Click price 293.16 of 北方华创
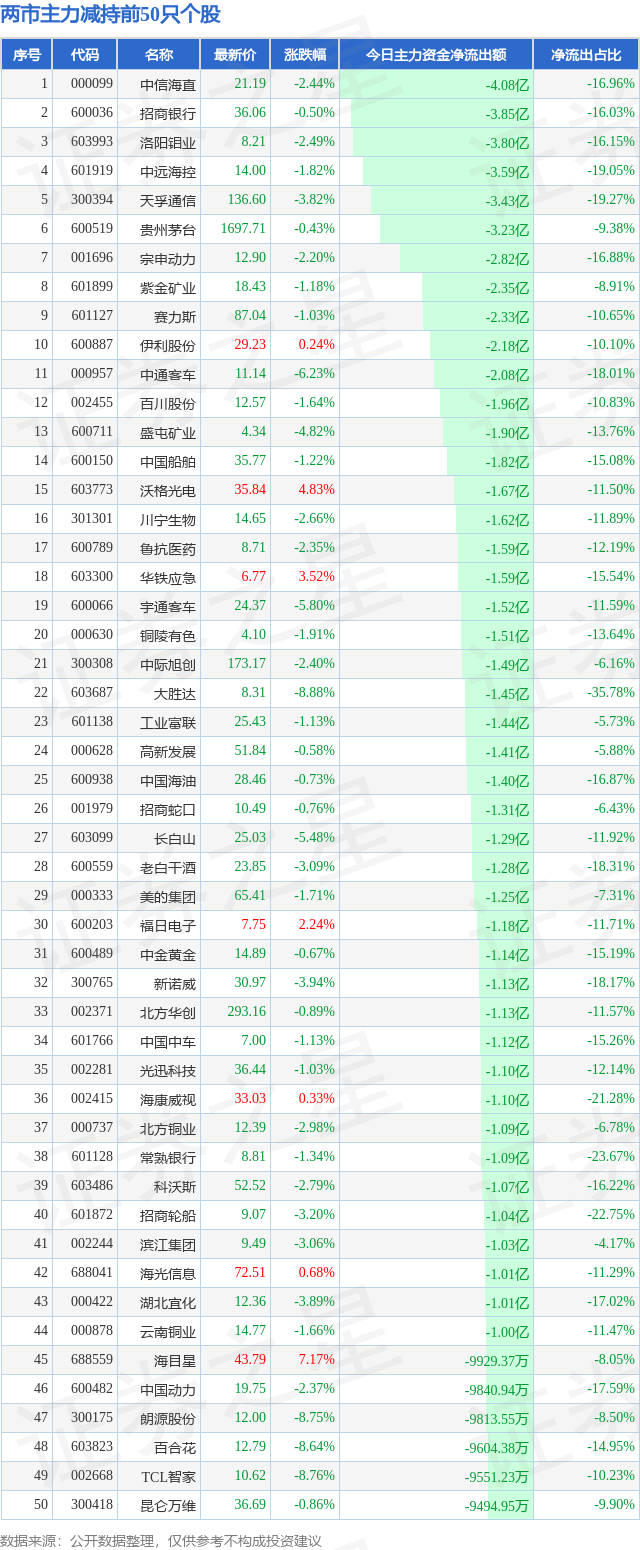Viewport: 640px width, 1550px height. coord(247,1012)
